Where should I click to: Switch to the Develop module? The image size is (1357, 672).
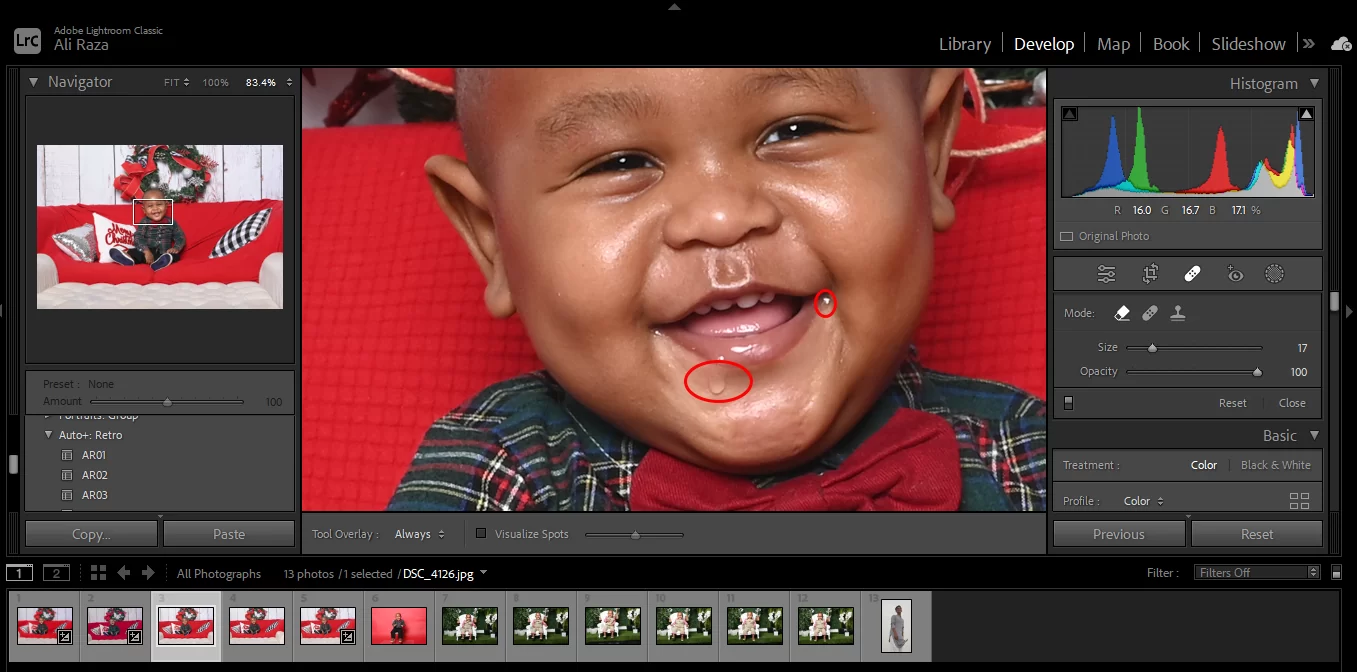pyautogui.click(x=1044, y=44)
